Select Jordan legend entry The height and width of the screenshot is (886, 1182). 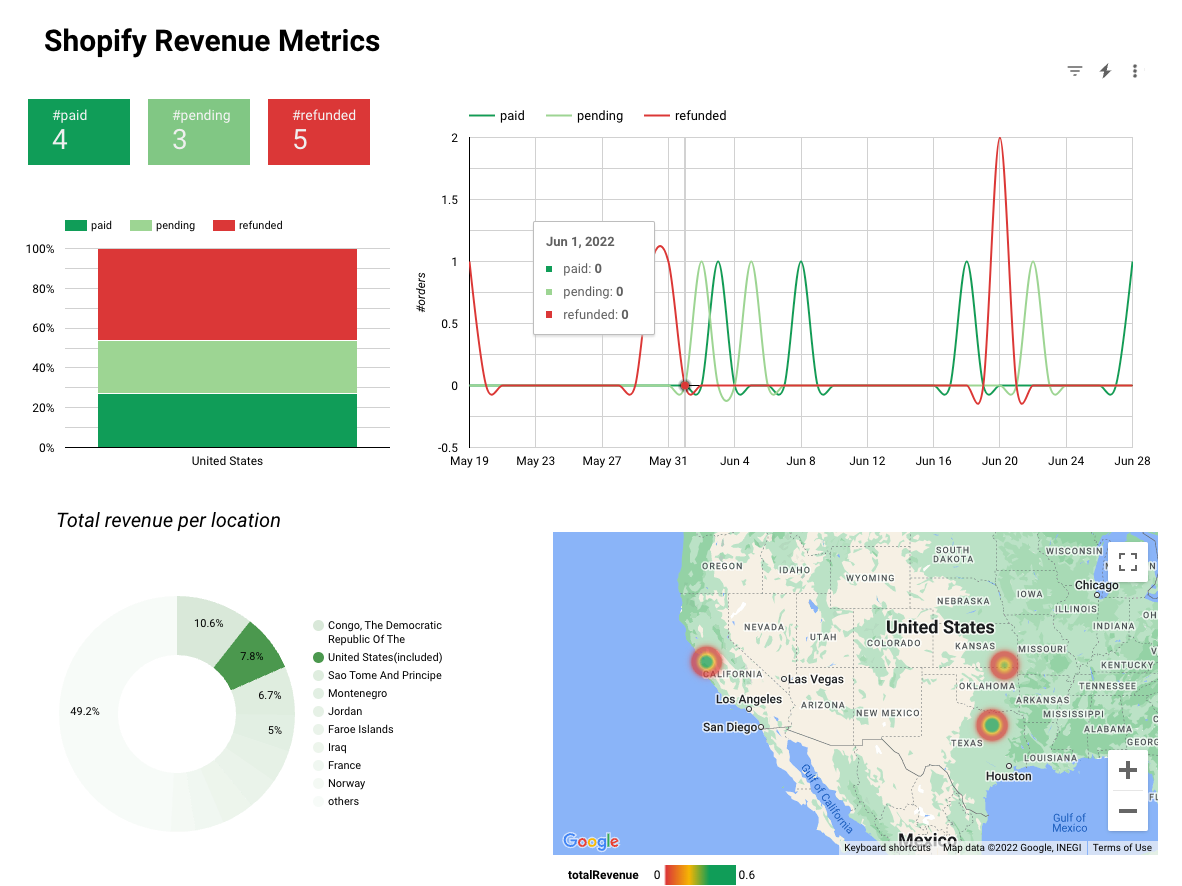pyautogui.click(x=338, y=712)
